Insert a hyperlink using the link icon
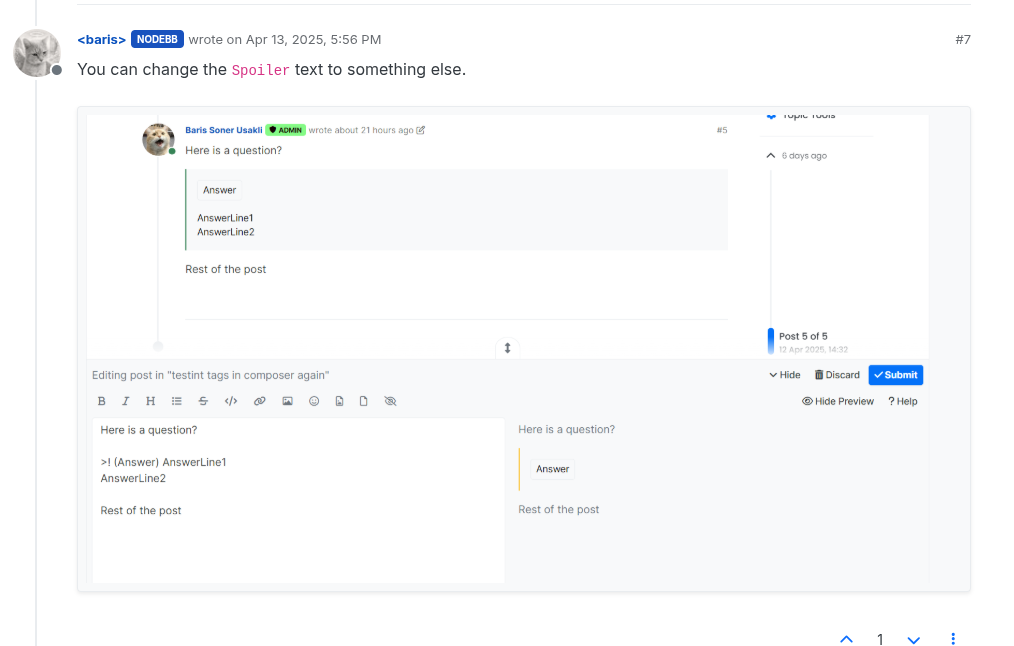1014x646 pixels. (x=259, y=401)
